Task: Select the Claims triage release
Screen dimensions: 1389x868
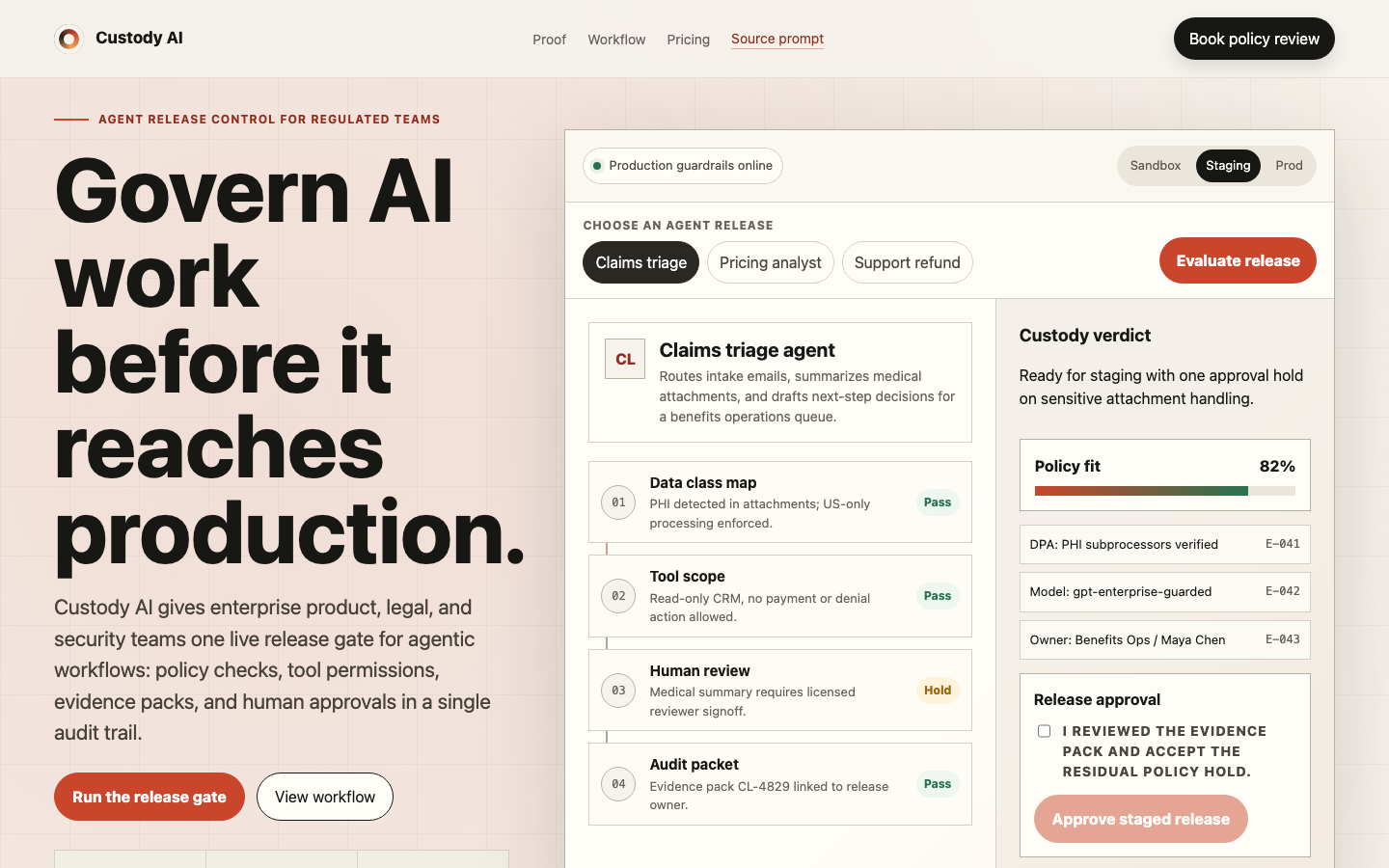Action: coord(640,262)
